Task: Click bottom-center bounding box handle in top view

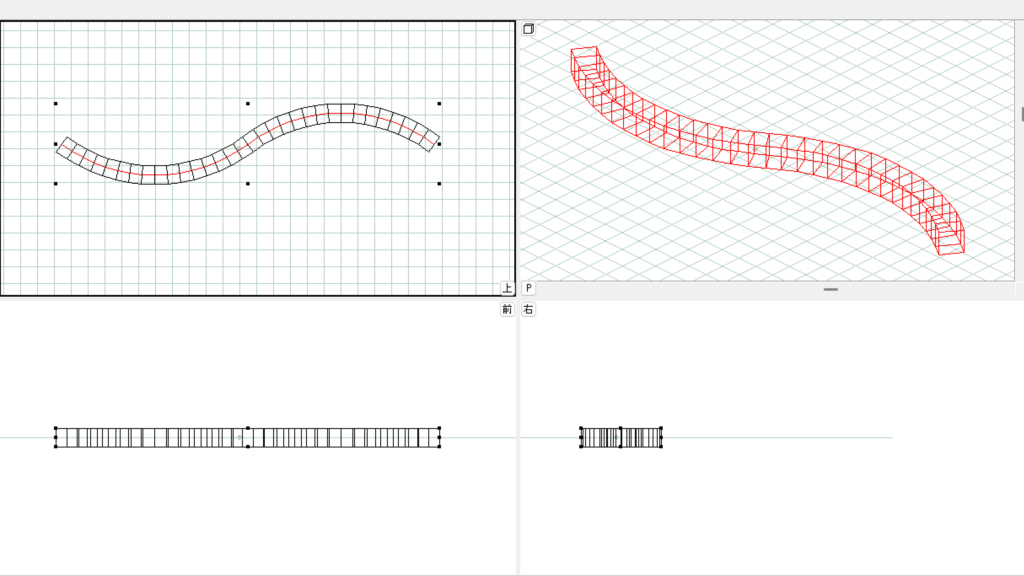Action: tap(247, 184)
